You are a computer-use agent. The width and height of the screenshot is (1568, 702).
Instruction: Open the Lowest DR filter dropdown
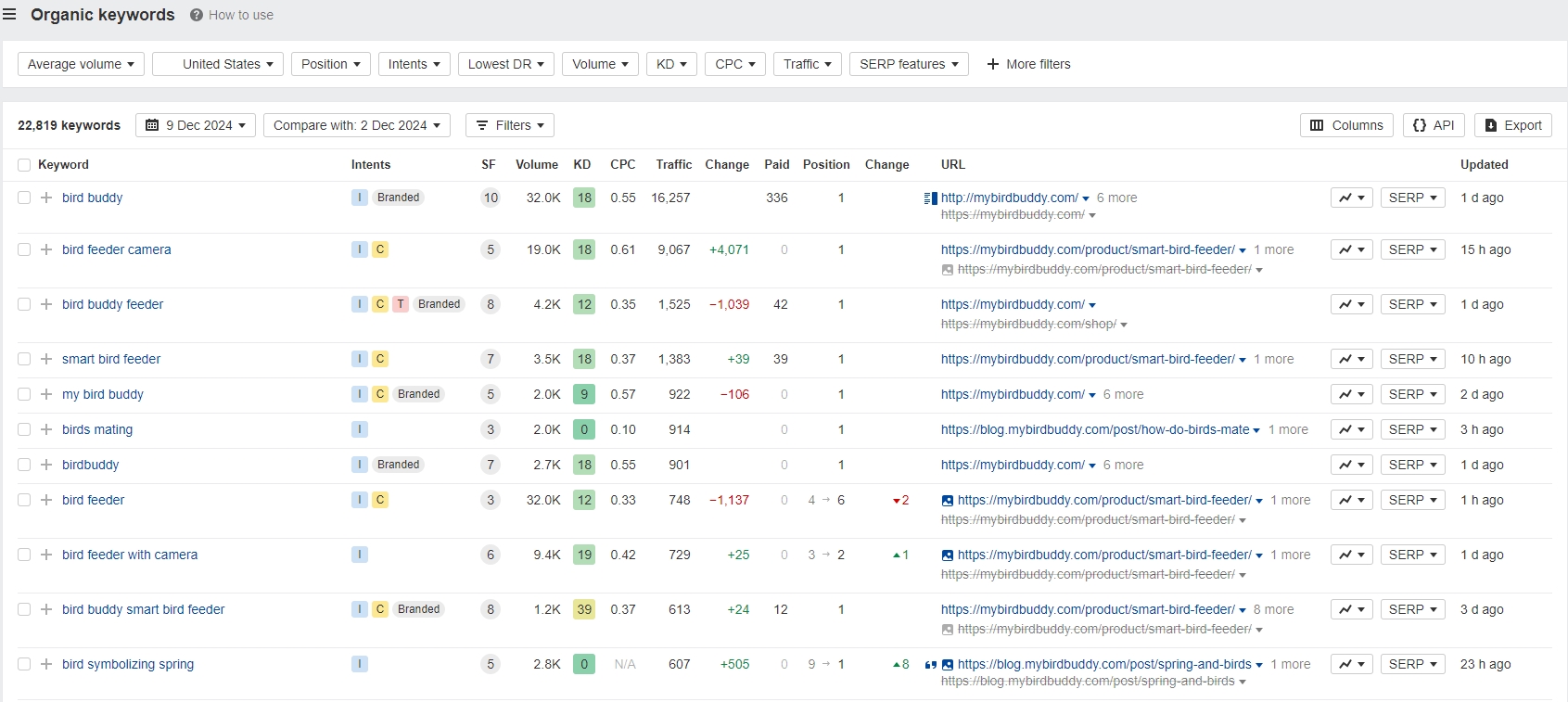(506, 64)
